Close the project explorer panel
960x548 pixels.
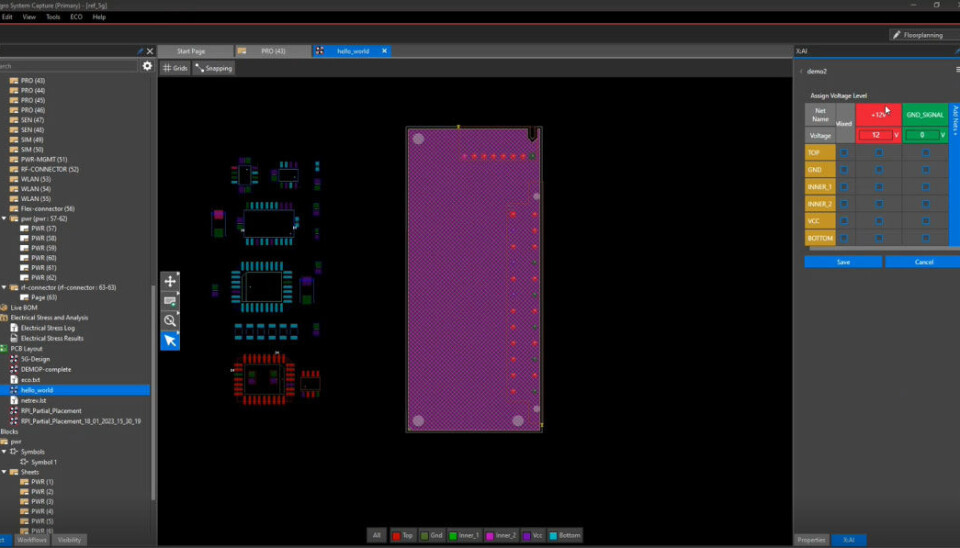click(150, 51)
